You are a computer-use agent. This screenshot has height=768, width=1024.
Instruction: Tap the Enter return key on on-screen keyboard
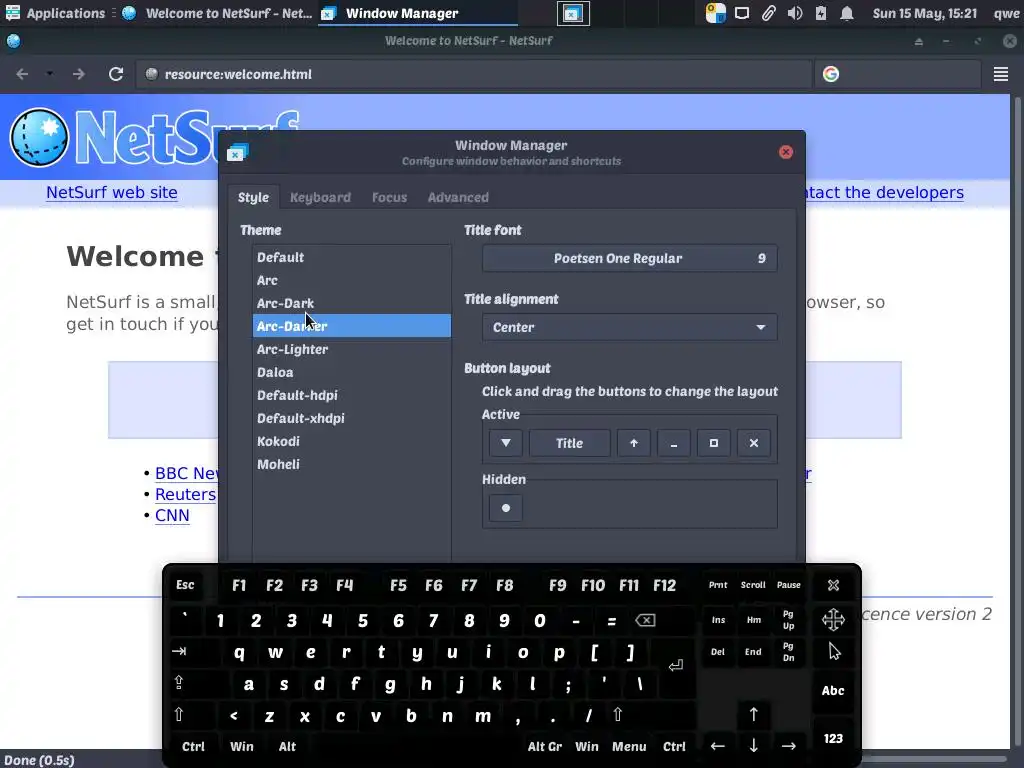[x=676, y=666]
